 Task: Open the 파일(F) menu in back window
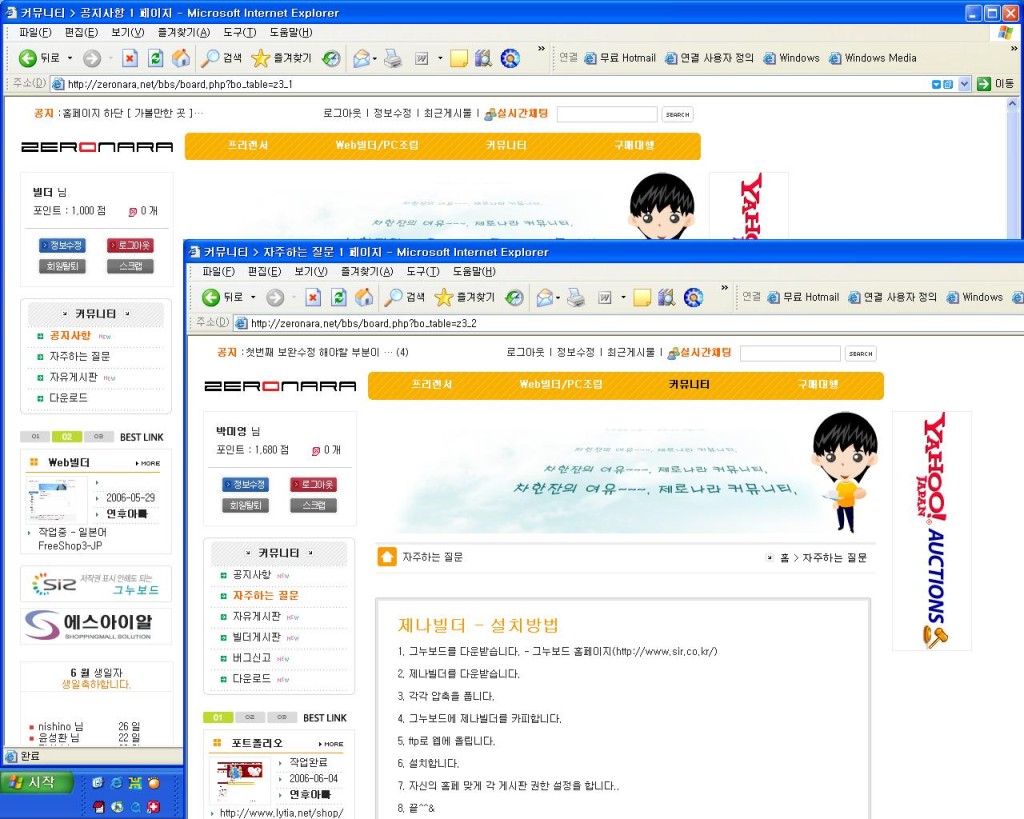[x=35, y=32]
